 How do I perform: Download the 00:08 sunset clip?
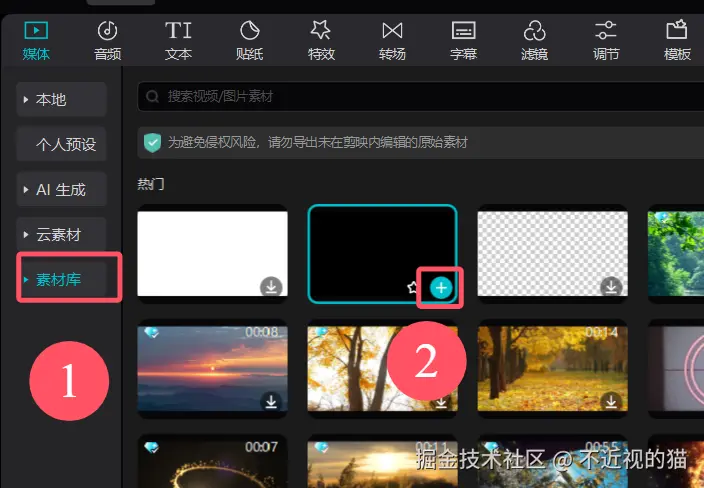271,401
